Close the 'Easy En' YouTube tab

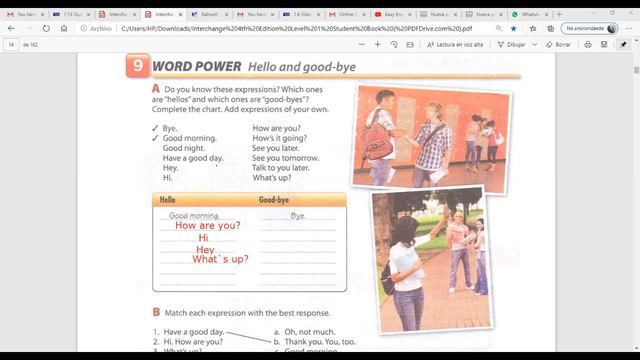pyautogui.click(x=410, y=14)
